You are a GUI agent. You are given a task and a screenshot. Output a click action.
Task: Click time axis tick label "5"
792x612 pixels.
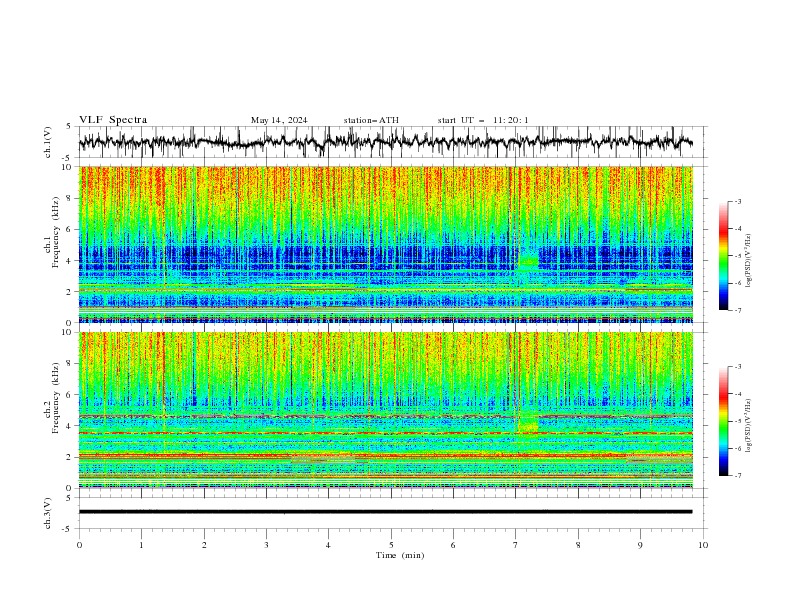point(391,545)
